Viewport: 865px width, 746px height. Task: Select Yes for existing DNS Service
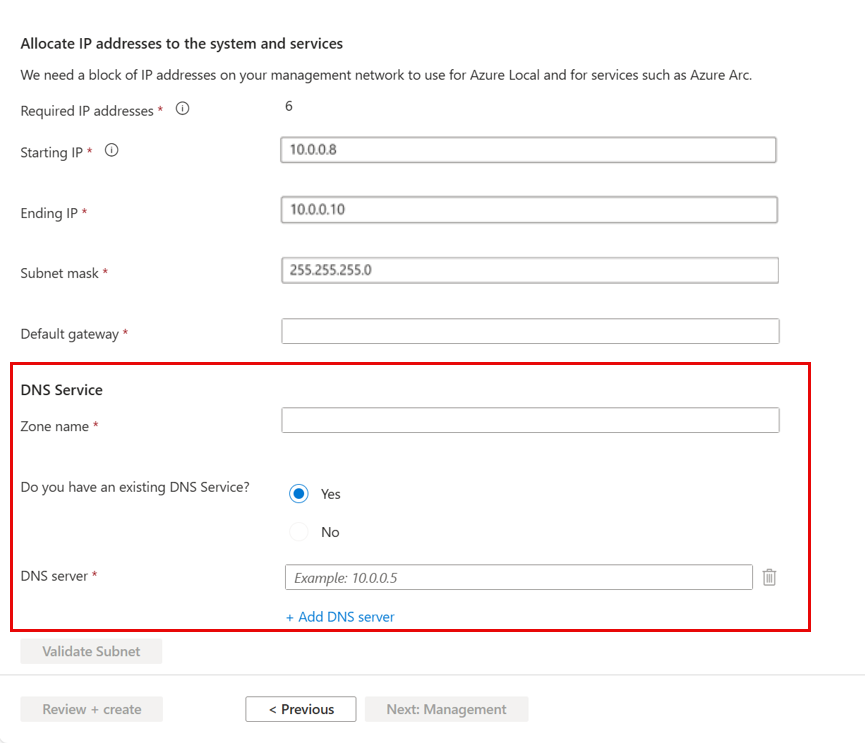(x=299, y=494)
